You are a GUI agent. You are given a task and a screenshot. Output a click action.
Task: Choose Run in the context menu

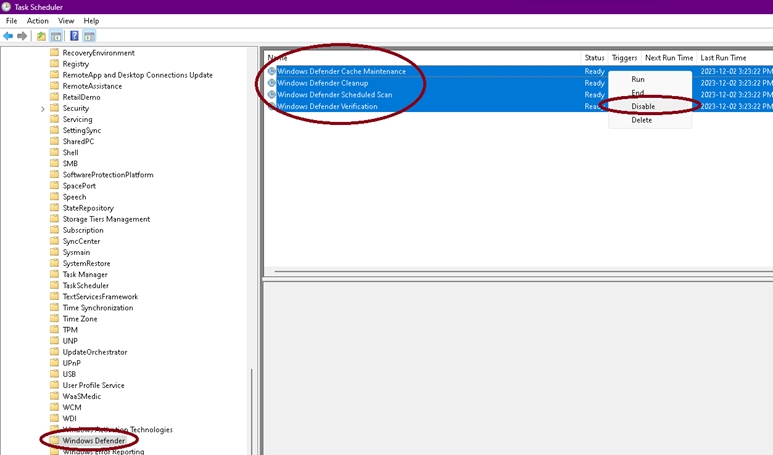(638, 79)
